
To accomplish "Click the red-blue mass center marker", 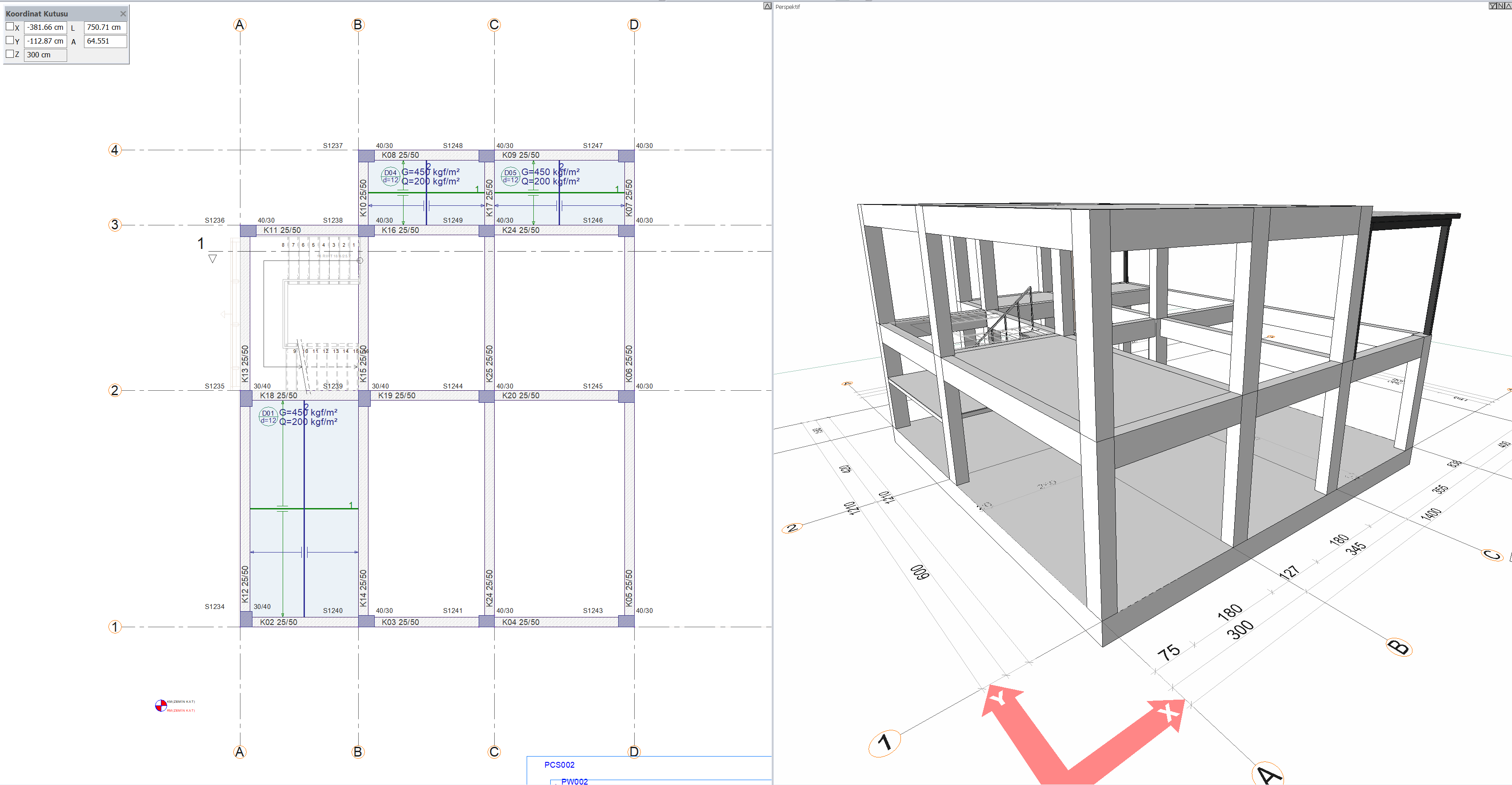I will click(x=160, y=705).
